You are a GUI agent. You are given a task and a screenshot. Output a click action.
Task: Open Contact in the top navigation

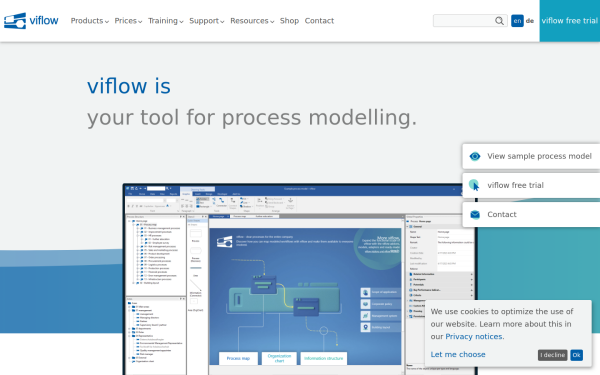tap(319, 21)
